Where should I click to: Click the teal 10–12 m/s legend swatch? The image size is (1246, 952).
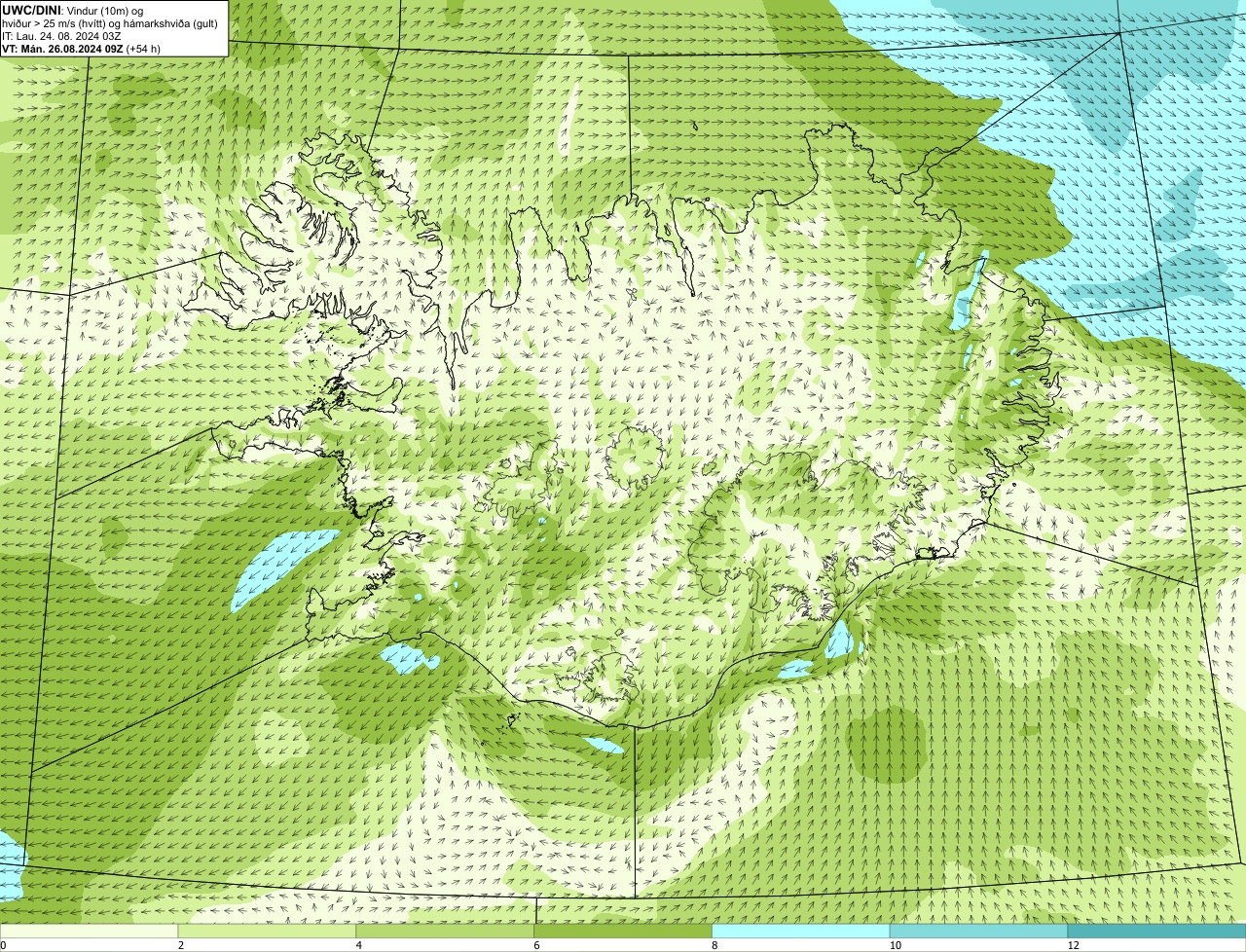(978, 931)
